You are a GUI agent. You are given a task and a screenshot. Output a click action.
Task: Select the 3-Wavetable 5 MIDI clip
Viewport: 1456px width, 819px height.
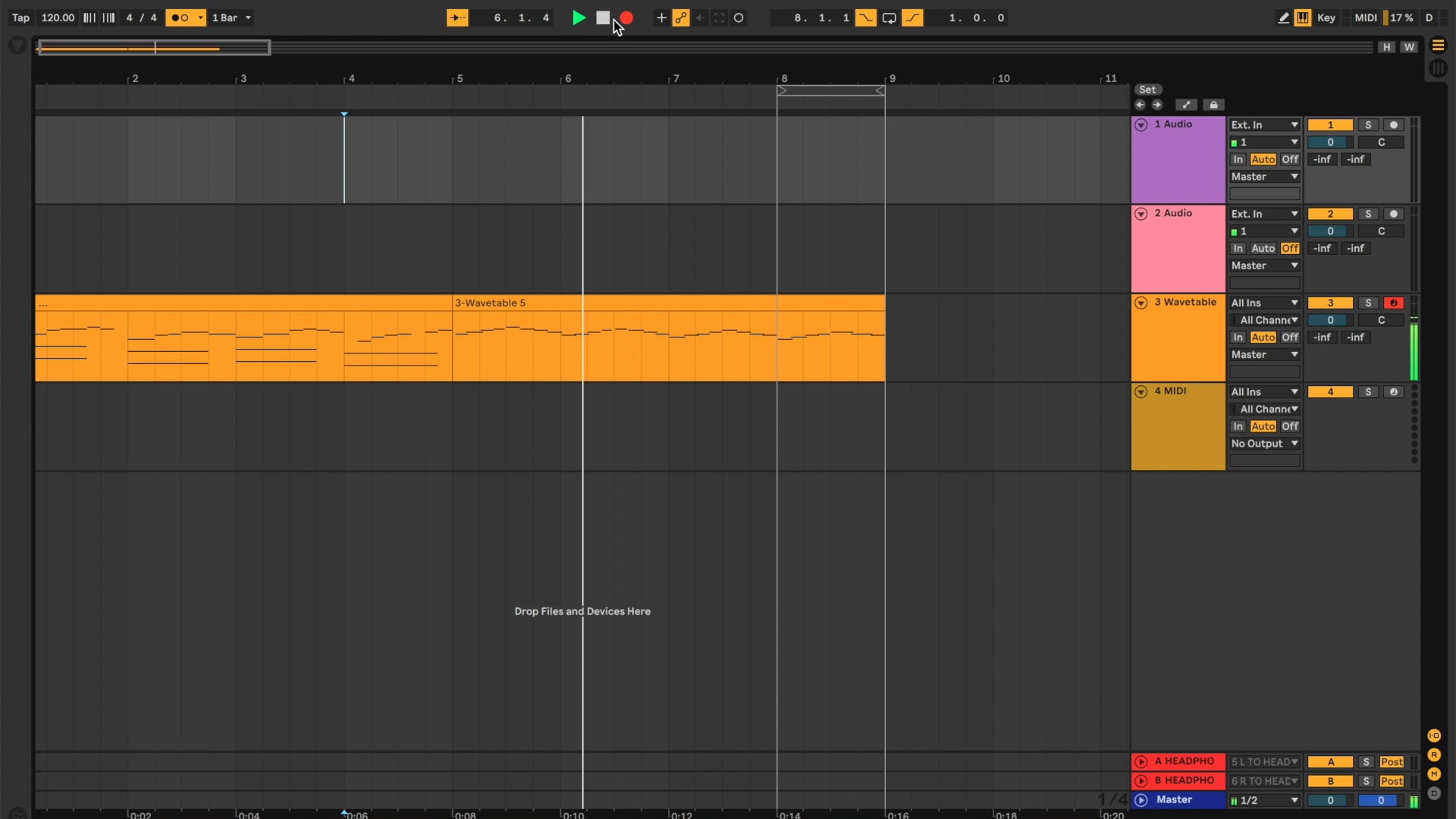668,337
